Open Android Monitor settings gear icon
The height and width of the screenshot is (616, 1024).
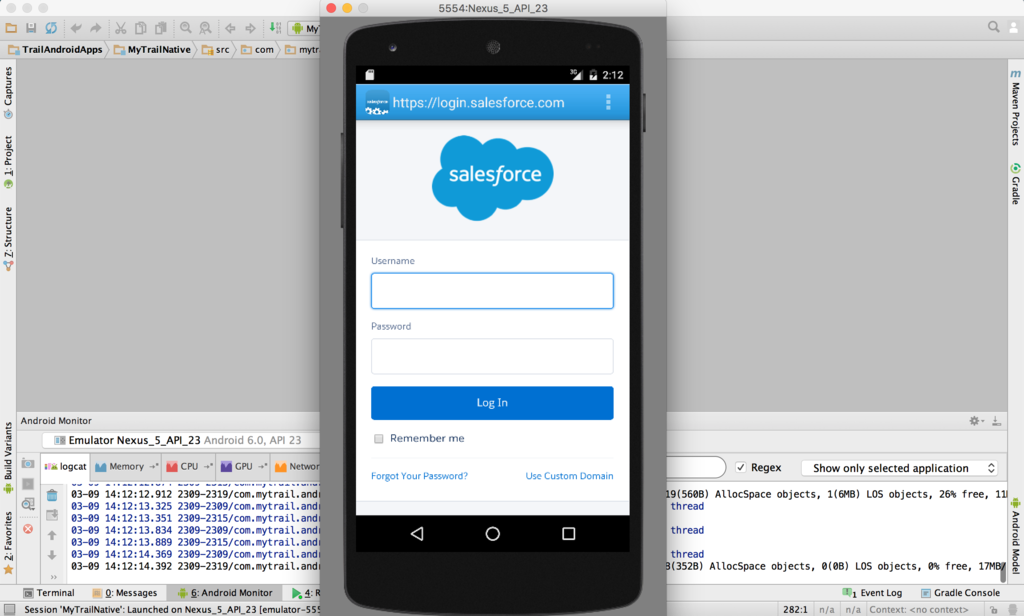click(x=976, y=421)
